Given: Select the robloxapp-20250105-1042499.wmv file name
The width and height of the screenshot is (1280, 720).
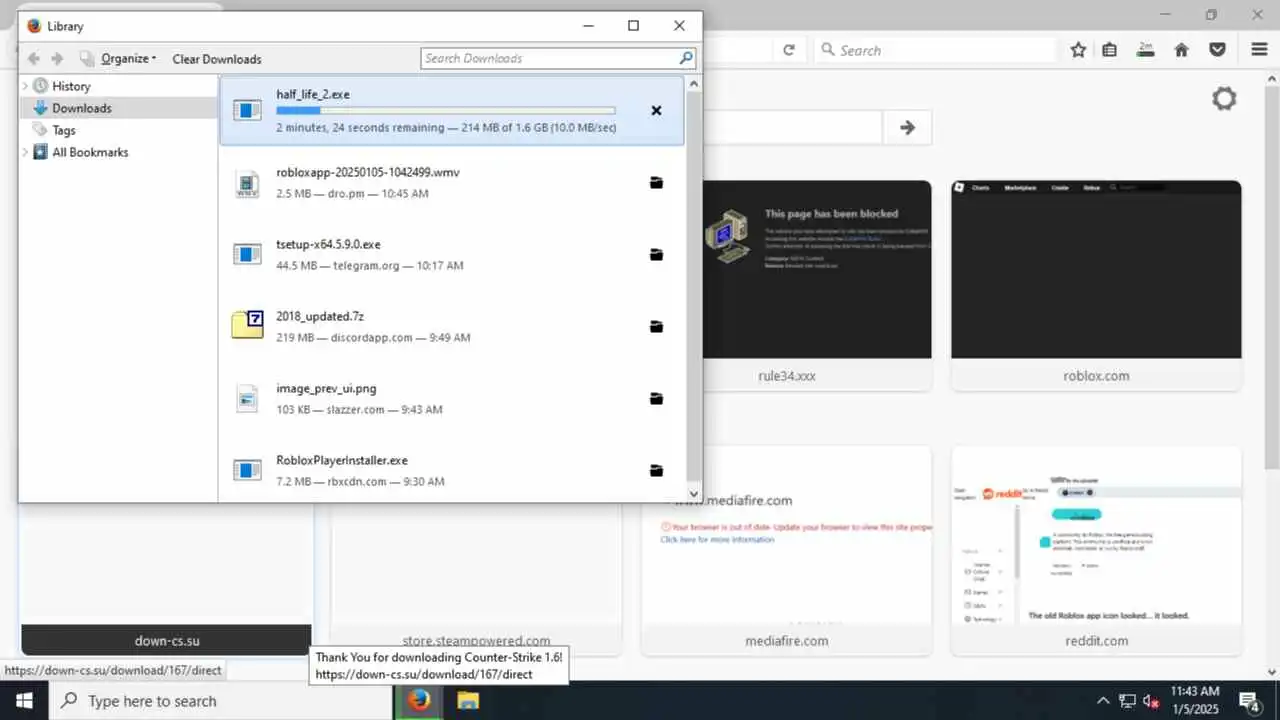Looking at the screenshot, I should point(368,172).
